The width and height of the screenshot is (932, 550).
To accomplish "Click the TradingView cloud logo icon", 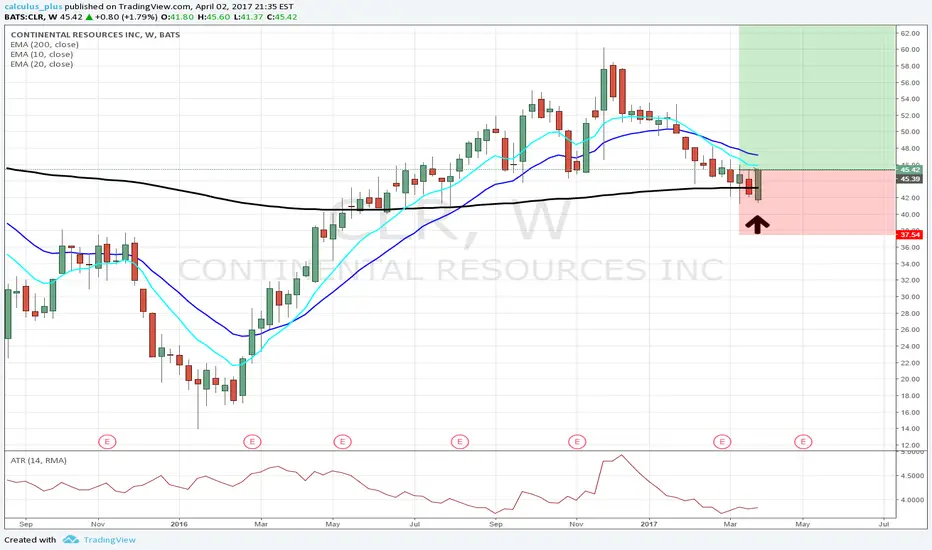I will click(71, 539).
